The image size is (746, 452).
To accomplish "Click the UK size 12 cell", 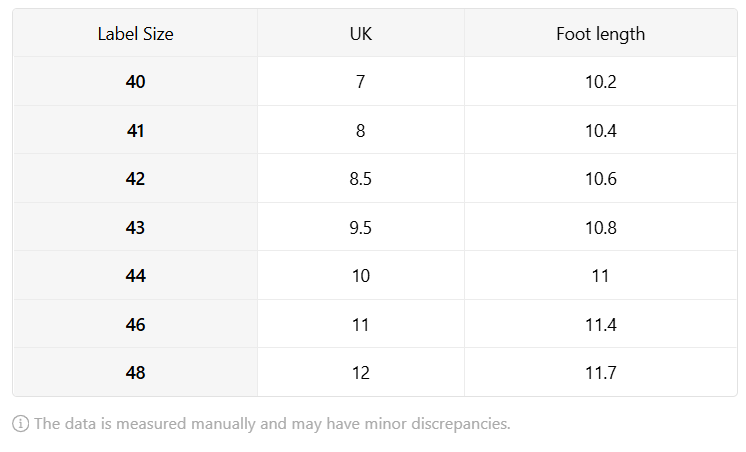I will coord(361,372).
